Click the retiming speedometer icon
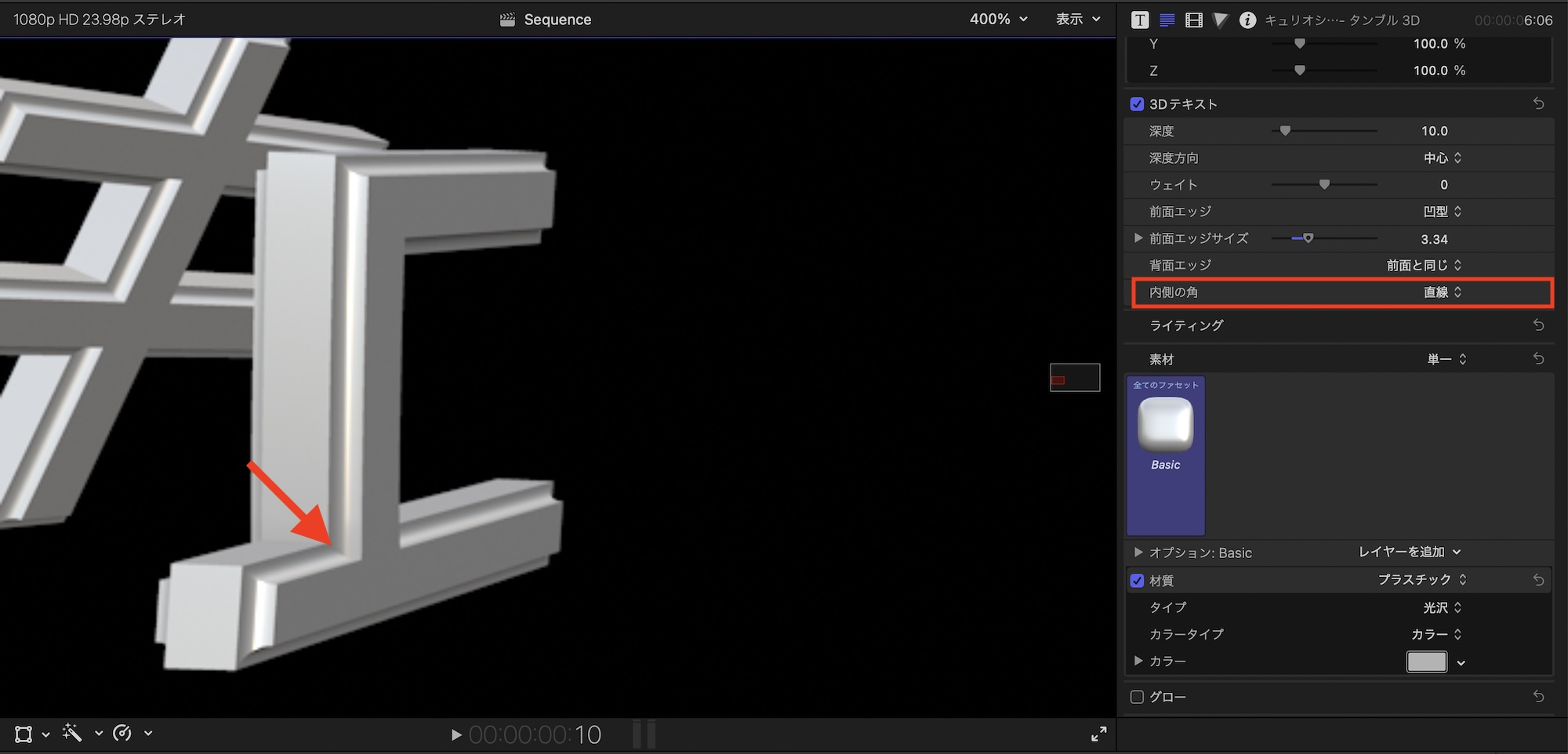Screen dimensions: 1568x754 [122, 734]
